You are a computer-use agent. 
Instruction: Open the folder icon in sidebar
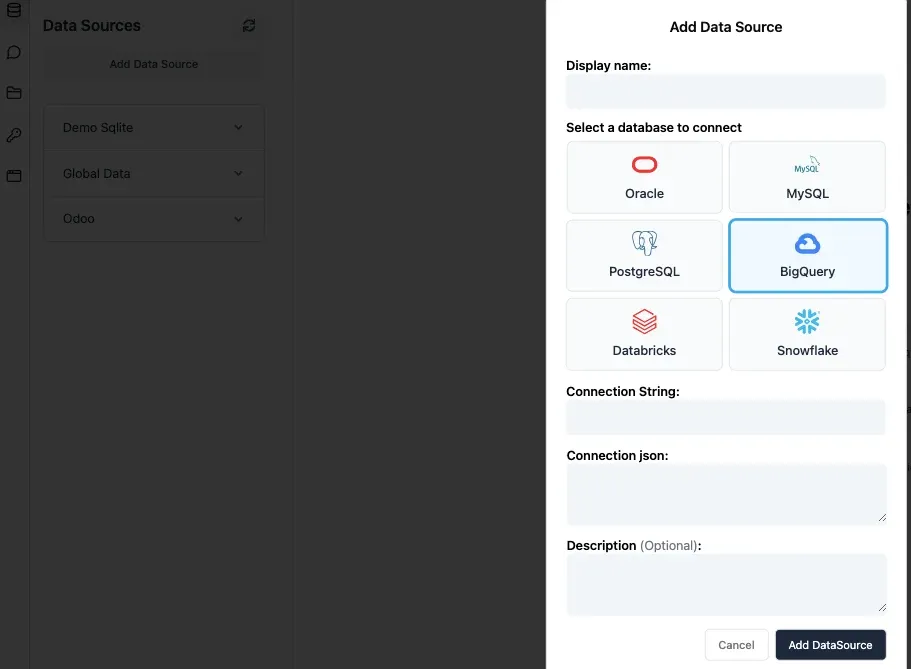pyautogui.click(x=14, y=93)
